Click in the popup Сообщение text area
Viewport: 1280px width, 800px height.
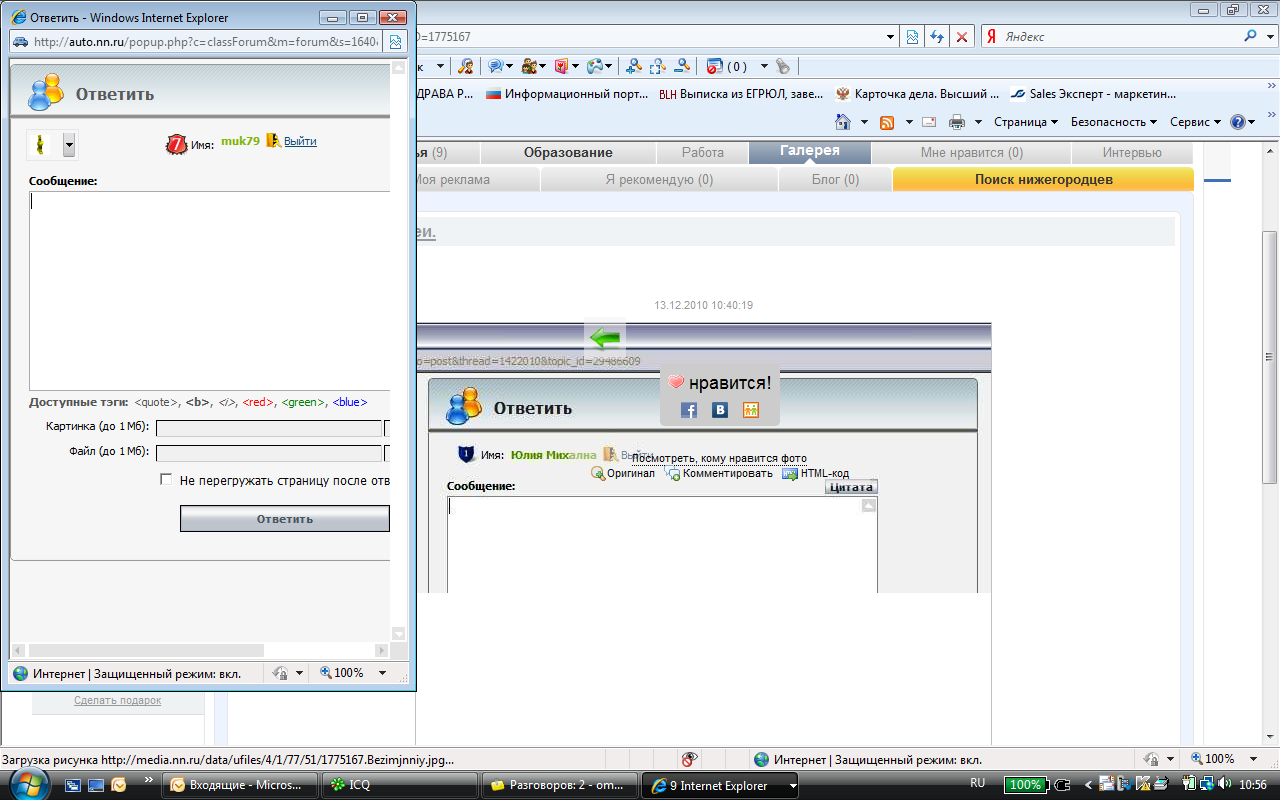(209, 290)
